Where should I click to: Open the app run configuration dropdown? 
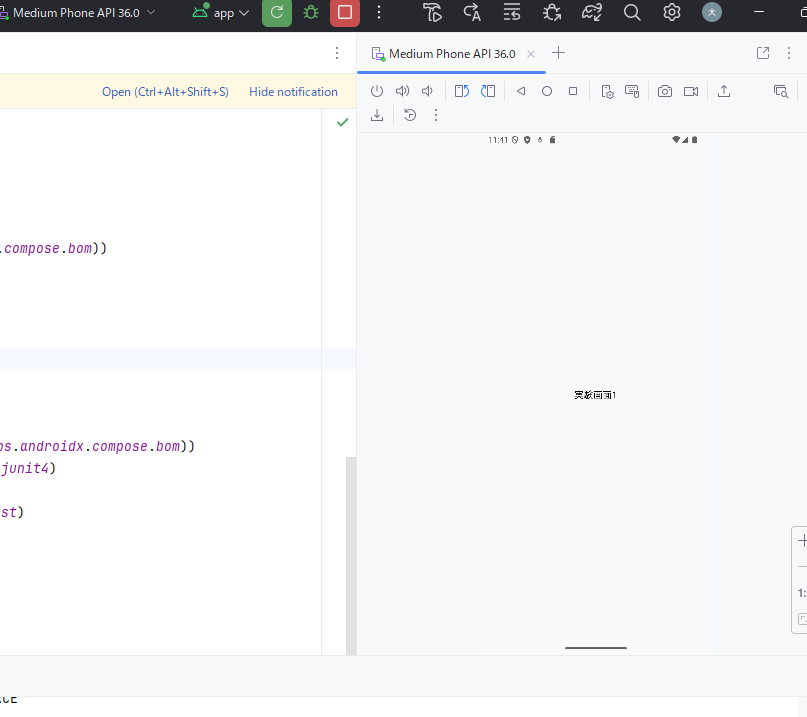click(x=221, y=13)
